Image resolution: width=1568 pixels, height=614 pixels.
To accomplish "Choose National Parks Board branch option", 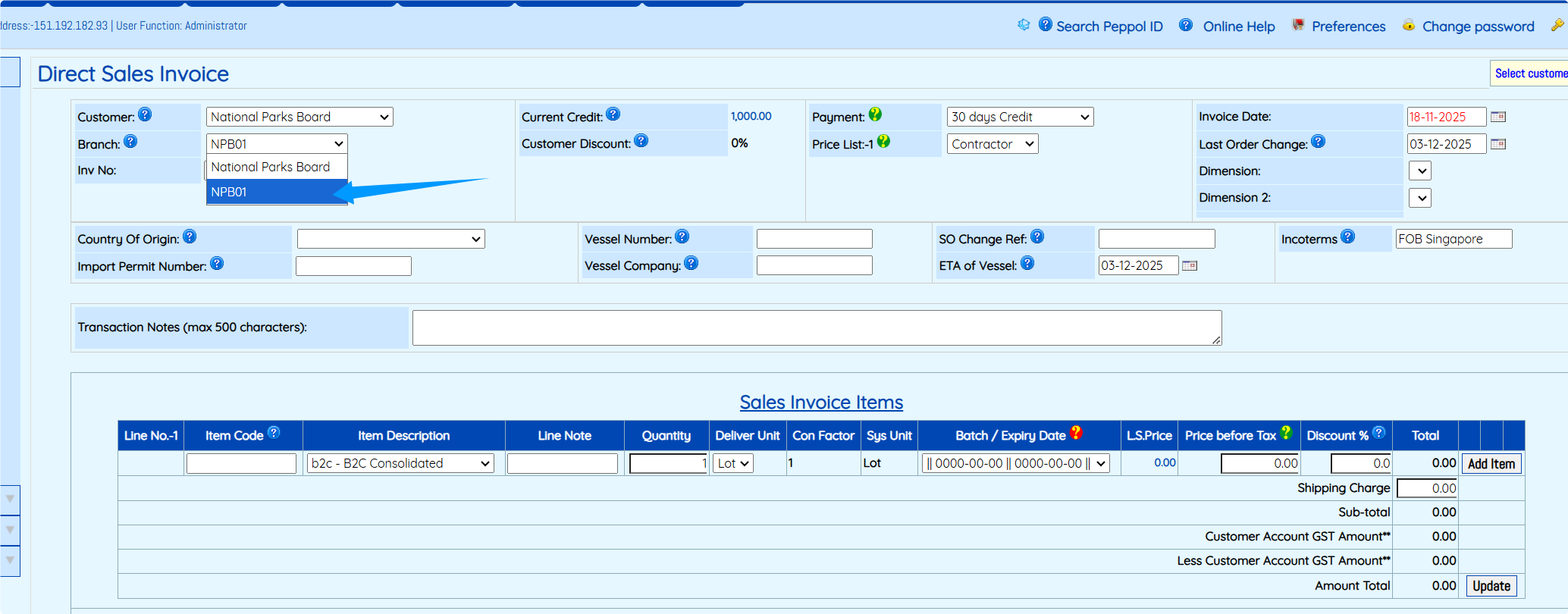I will click(x=276, y=167).
